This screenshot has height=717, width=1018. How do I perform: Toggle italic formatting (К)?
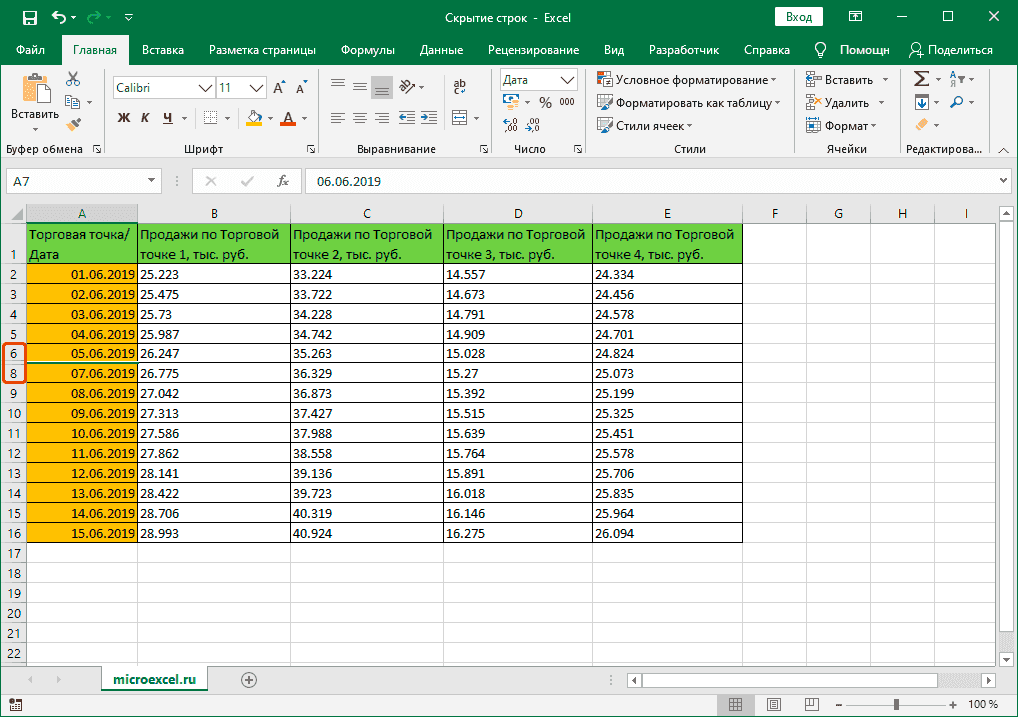pyautogui.click(x=147, y=118)
